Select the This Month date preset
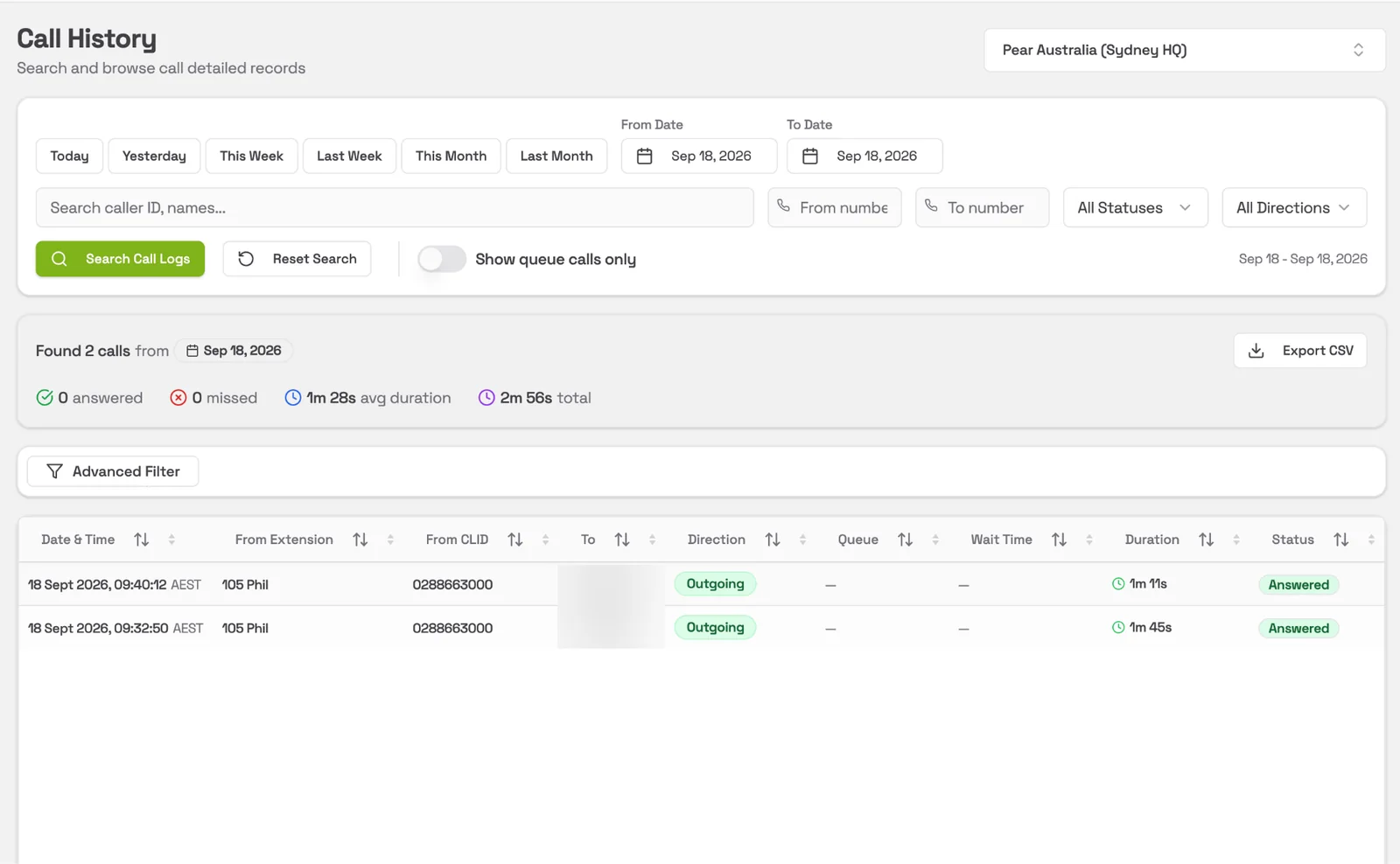 click(451, 156)
